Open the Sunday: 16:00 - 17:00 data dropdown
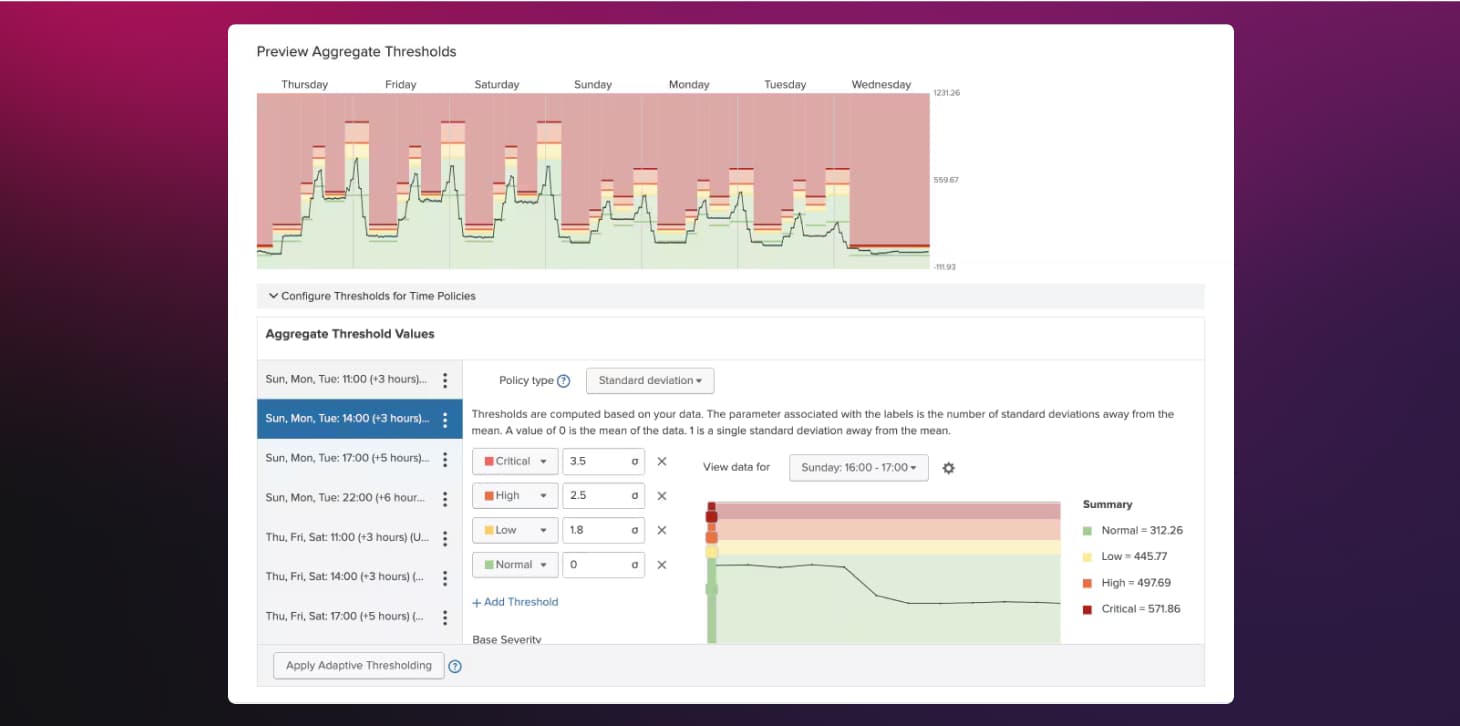 click(858, 467)
